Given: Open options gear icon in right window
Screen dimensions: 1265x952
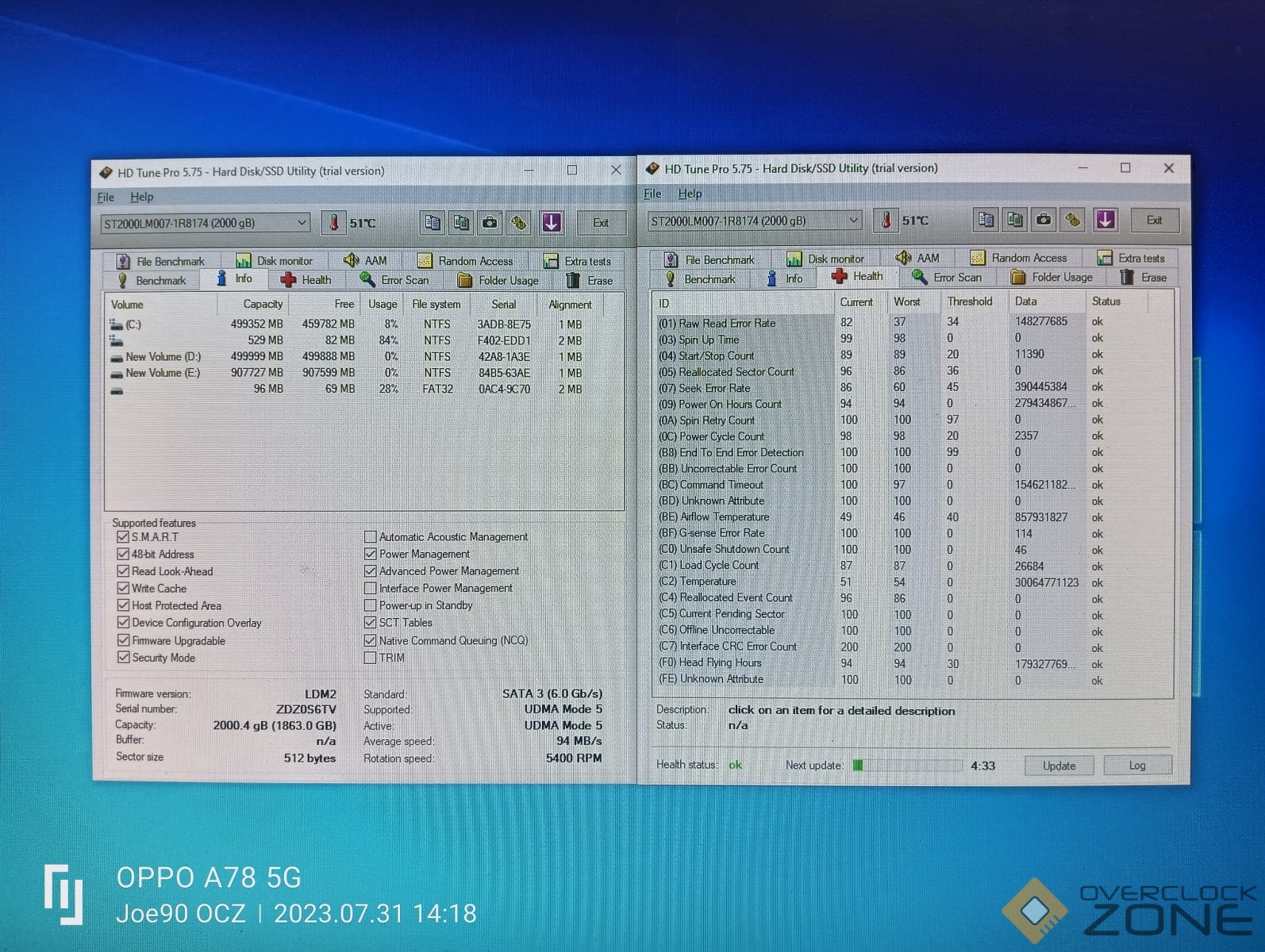Looking at the screenshot, I should 1073,220.
